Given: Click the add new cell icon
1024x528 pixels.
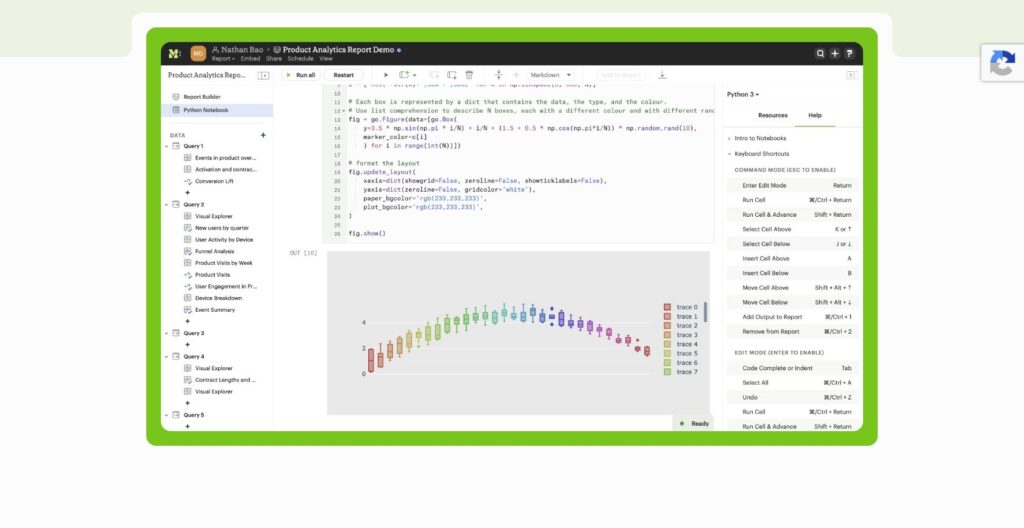Looking at the screenshot, I should [404, 75].
